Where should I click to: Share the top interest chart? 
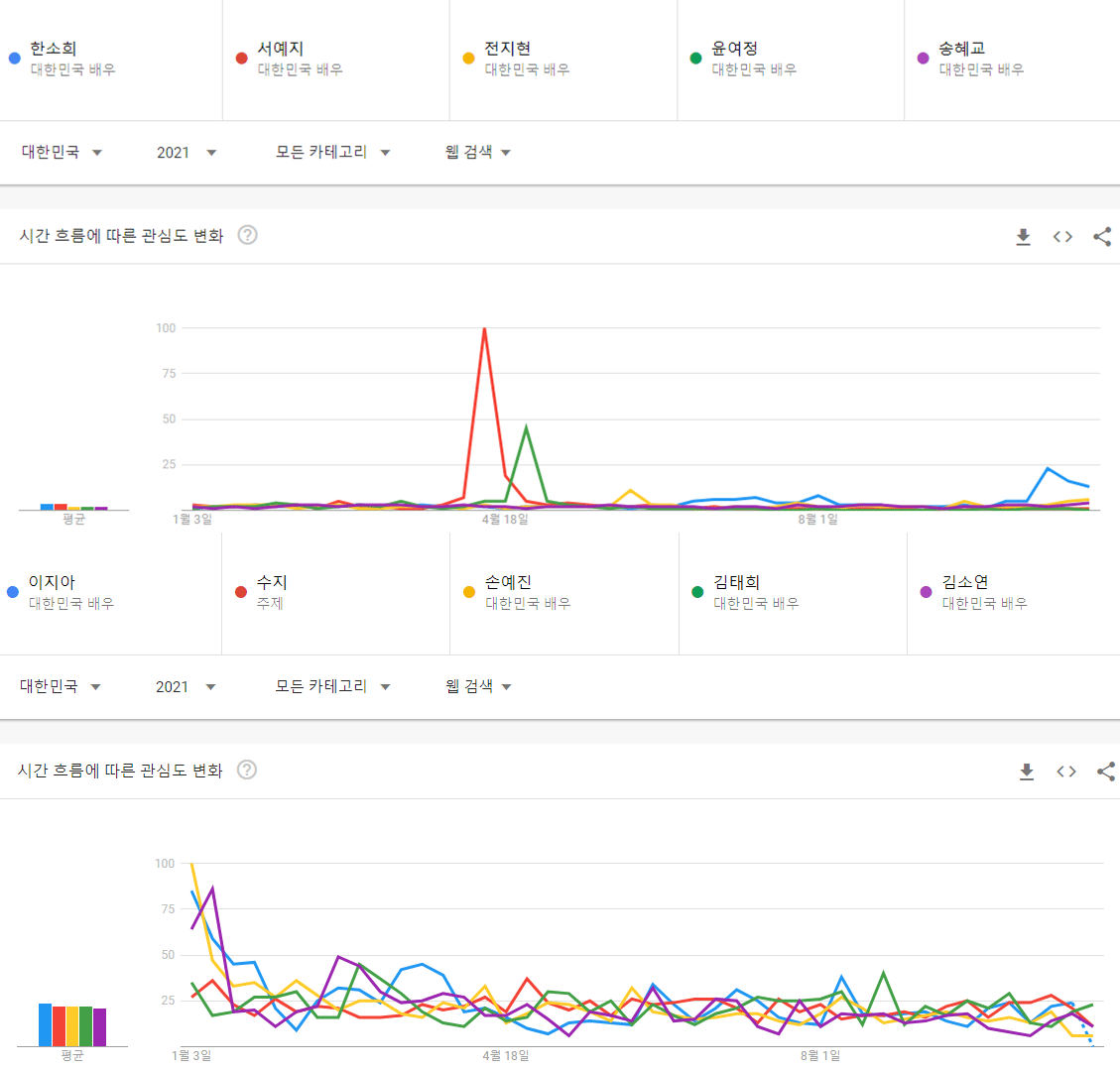[x=1102, y=237]
